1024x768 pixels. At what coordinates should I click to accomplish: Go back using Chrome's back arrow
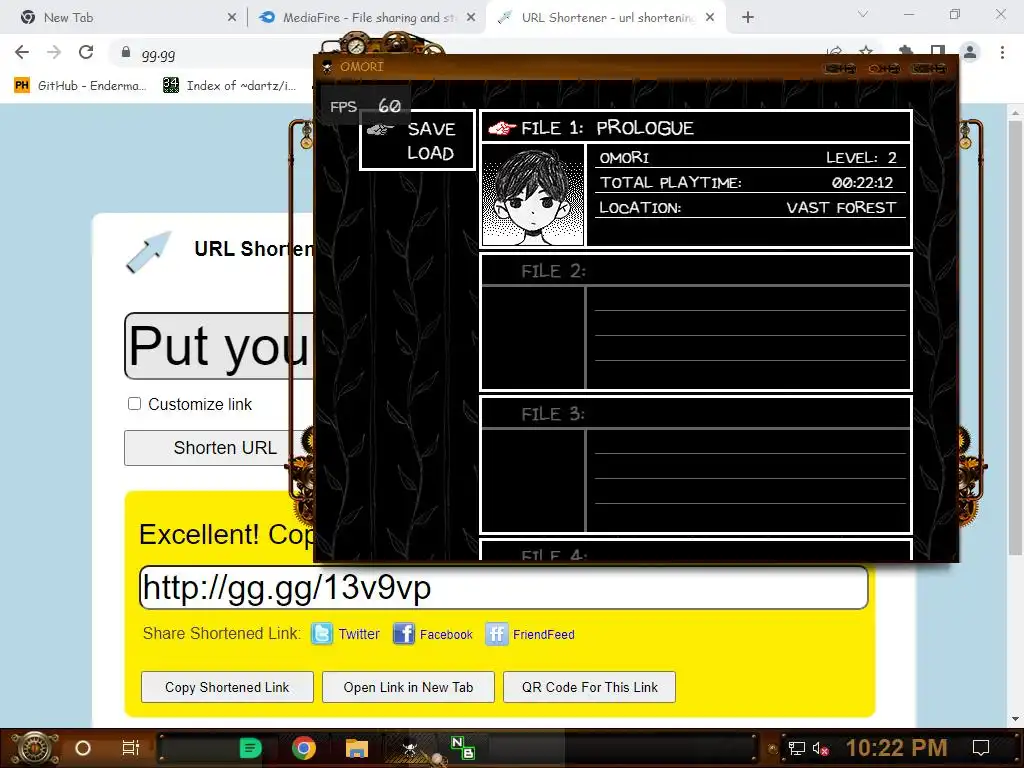pos(22,52)
